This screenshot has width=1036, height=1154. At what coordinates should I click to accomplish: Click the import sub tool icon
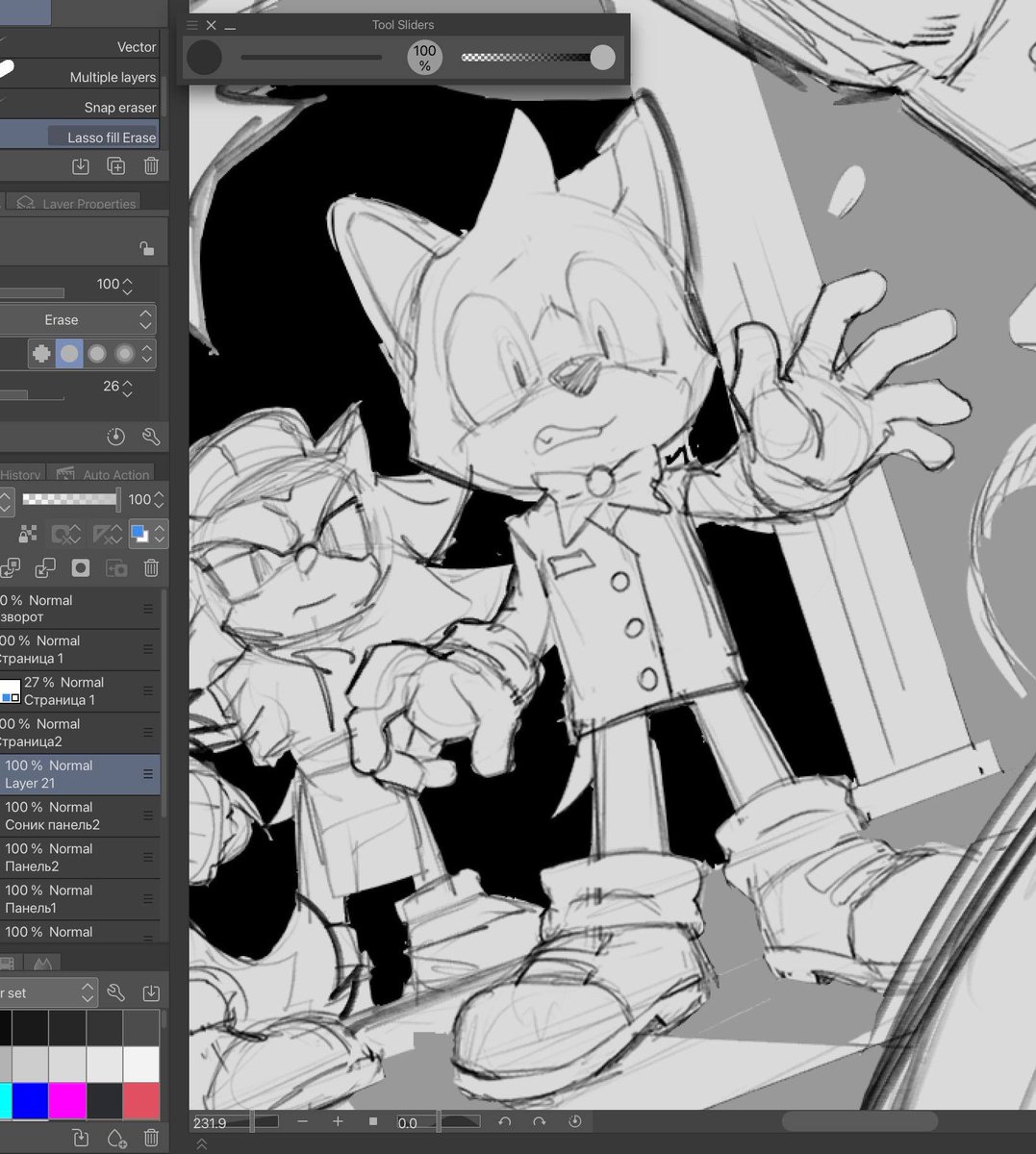81,166
